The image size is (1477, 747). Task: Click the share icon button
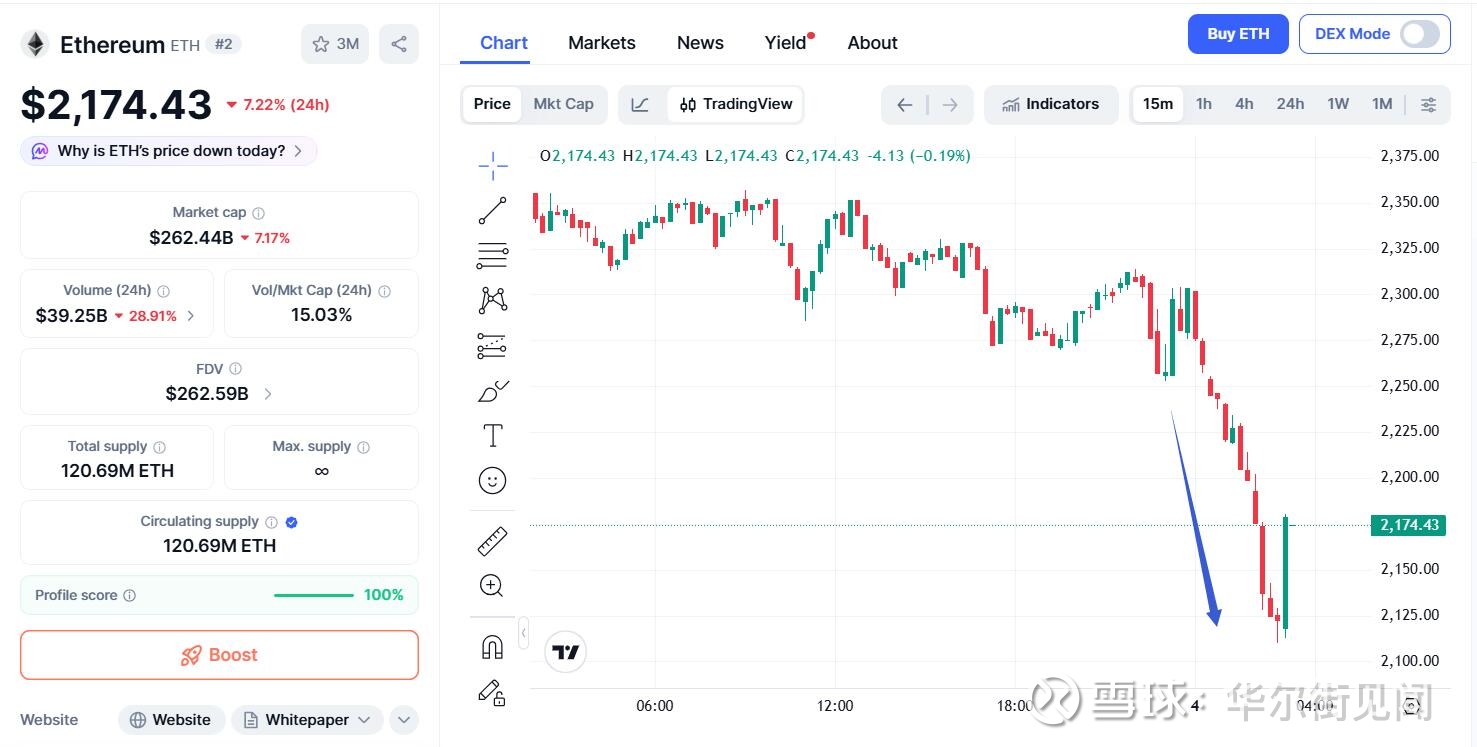pyautogui.click(x=399, y=44)
